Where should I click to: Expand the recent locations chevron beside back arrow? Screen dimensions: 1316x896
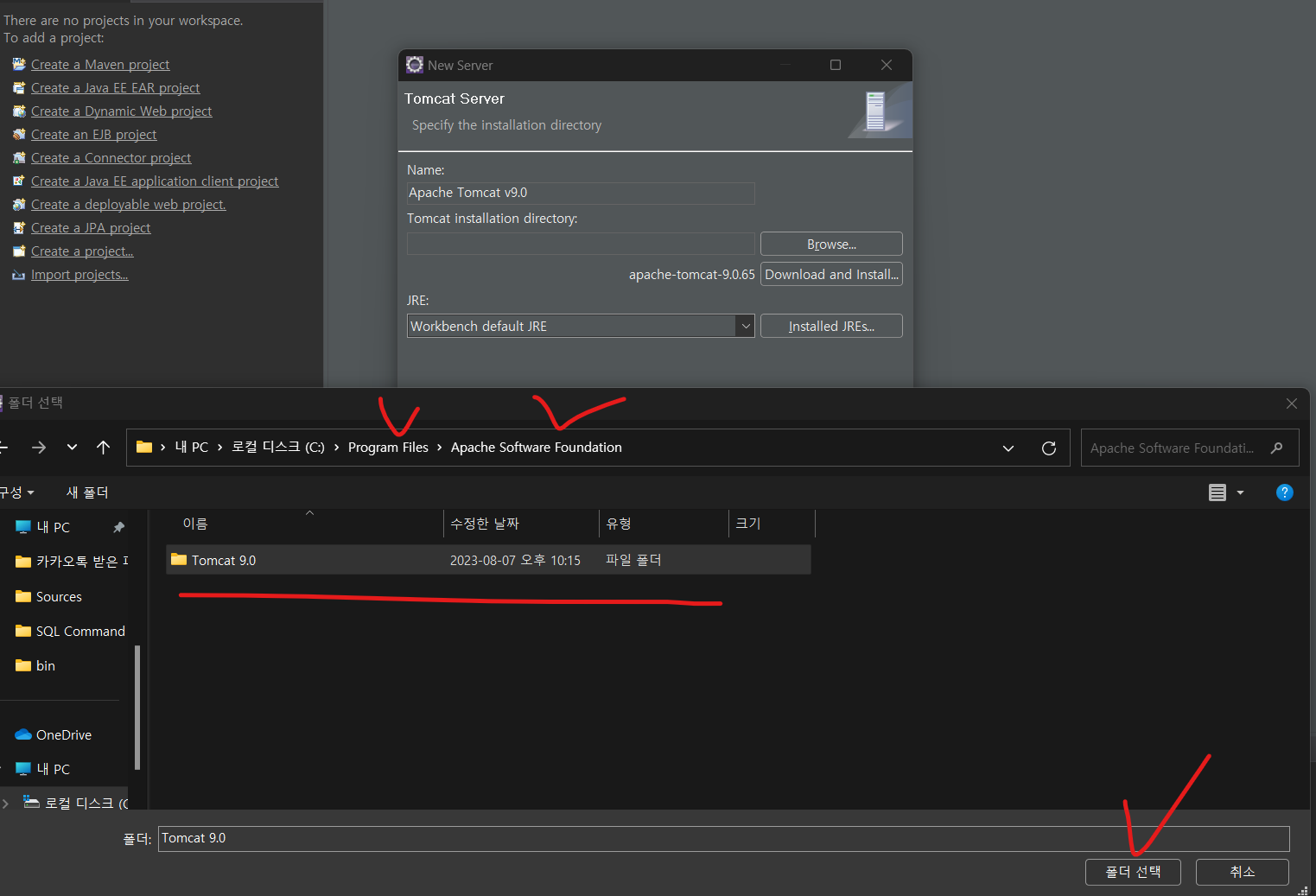click(72, 447)
